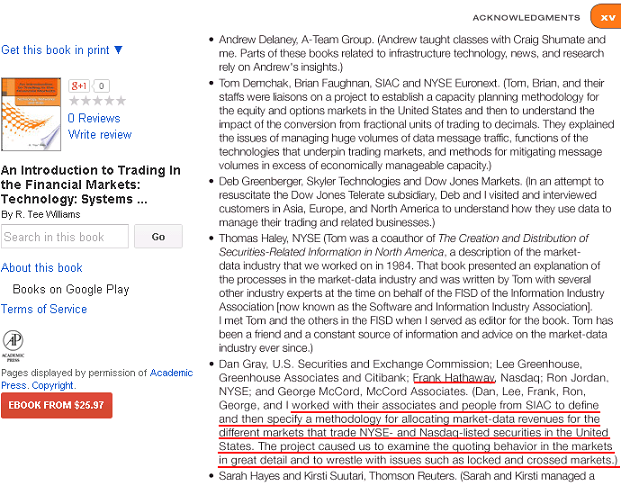
Task: Click the 'Copyright' link
Action: [x=53, y=385]
